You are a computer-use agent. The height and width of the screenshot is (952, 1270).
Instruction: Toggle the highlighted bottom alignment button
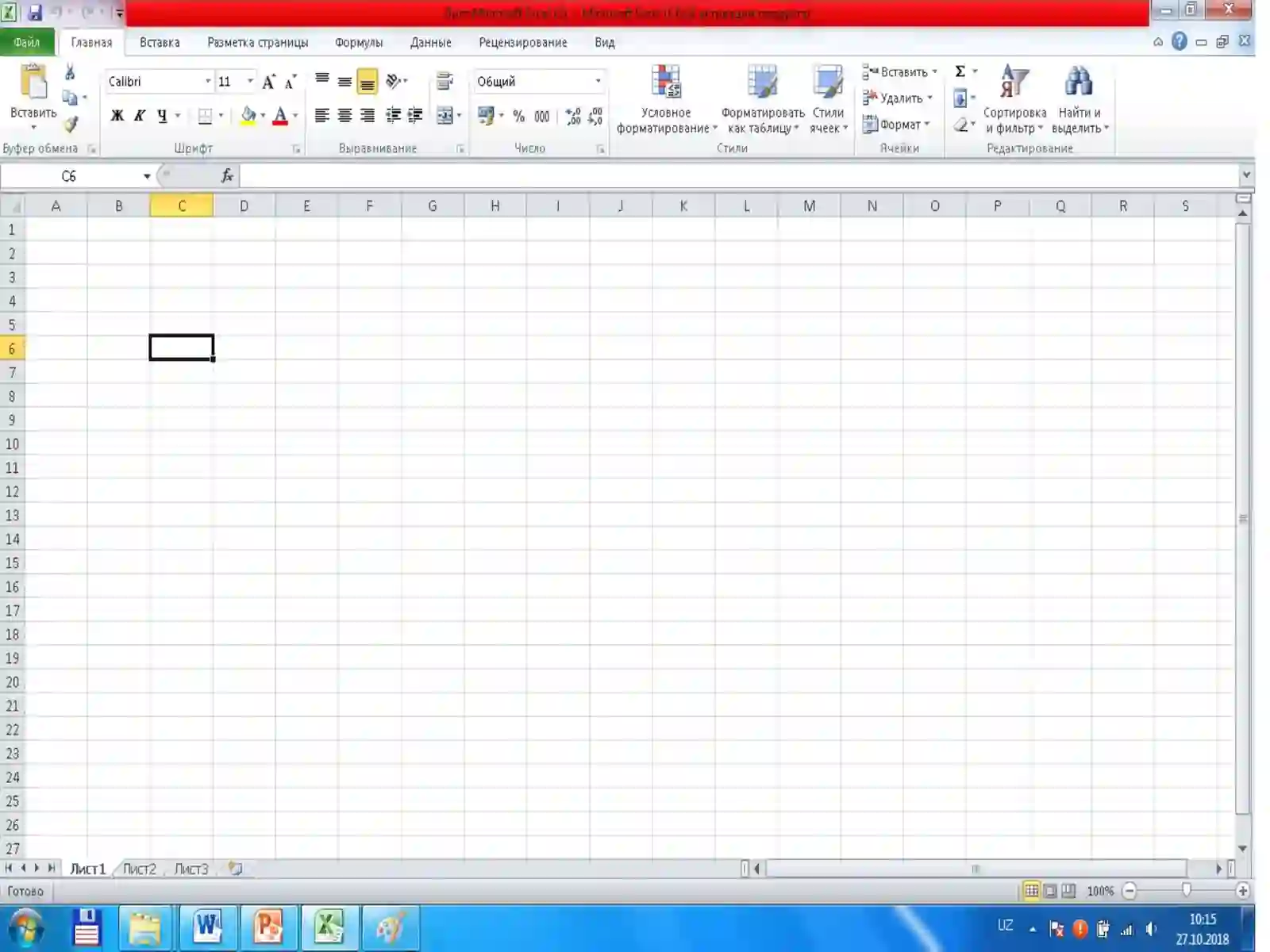point(367,81)
